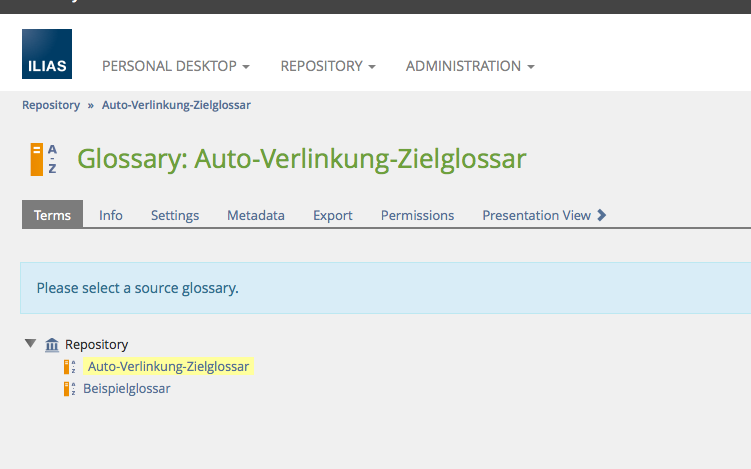751x469 pixels.
Task: Select the Export tab
Action: point(333,215)
